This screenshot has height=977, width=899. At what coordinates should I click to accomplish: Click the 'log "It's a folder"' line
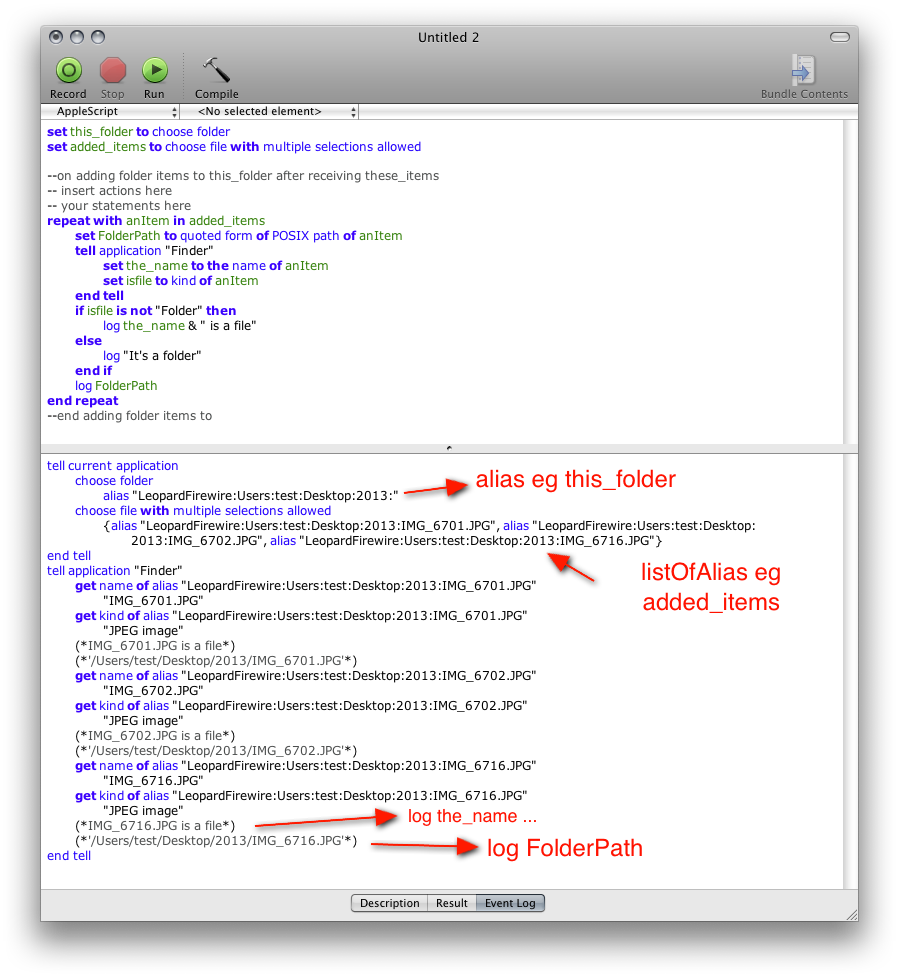tap(152, 355)
